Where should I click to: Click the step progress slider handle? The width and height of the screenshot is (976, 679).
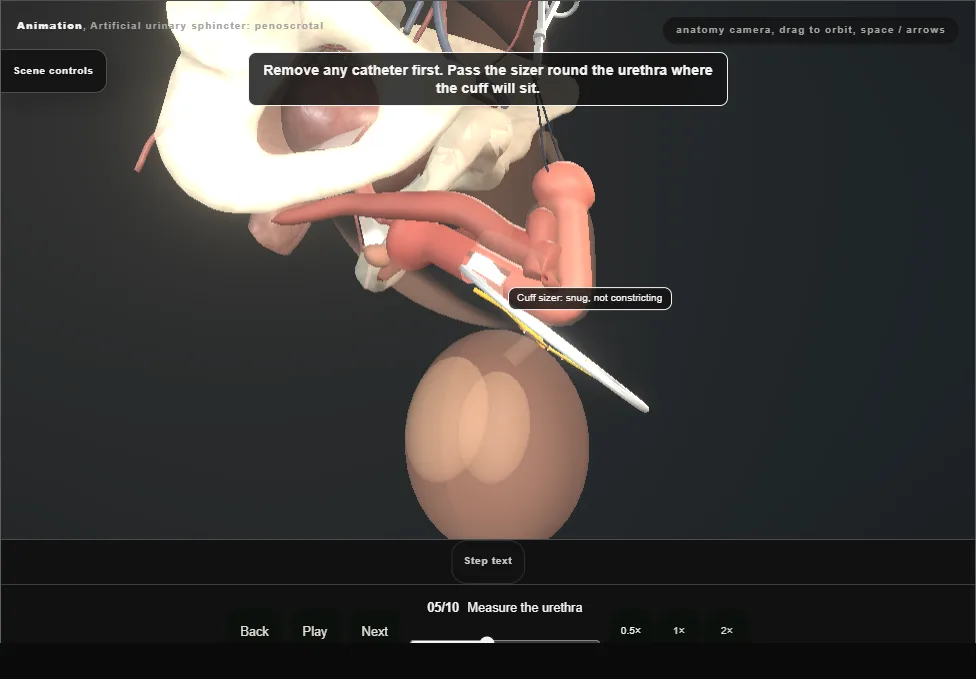pyautogui.click(x=487, y=640)
